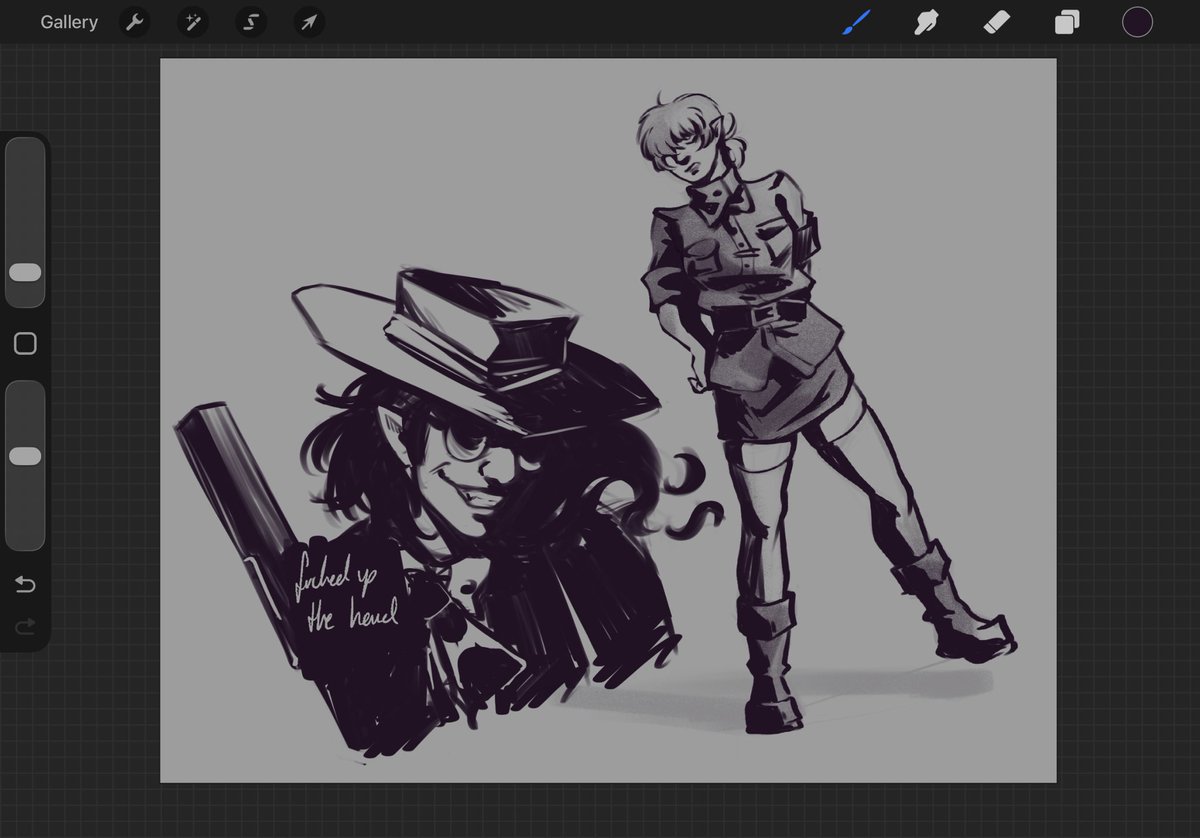This screenshot has width=1200, height=838.
Task: Tap the square Modify button on sidebar
Action: click(25, 344)
